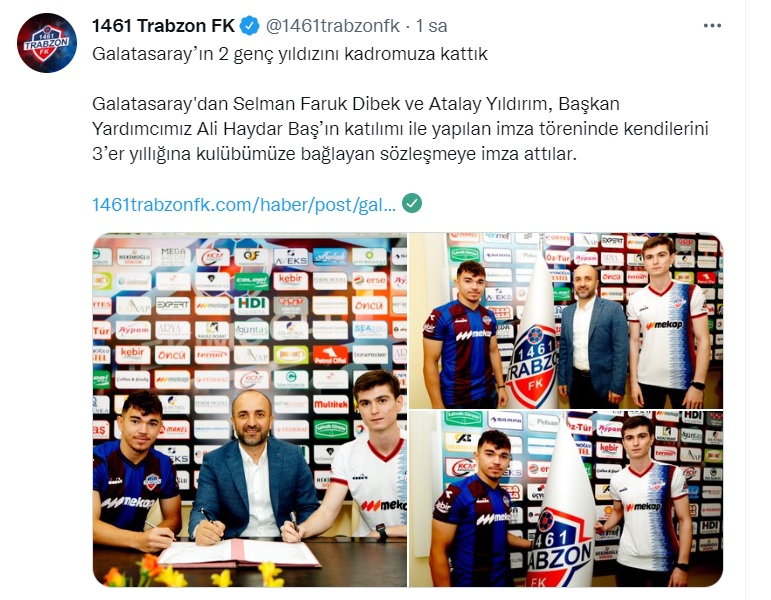Open the 1461 Trabzon FK profile avatar
Image resolution: width=771 pixels, height=600 pixels.
[x=47, y=43]
